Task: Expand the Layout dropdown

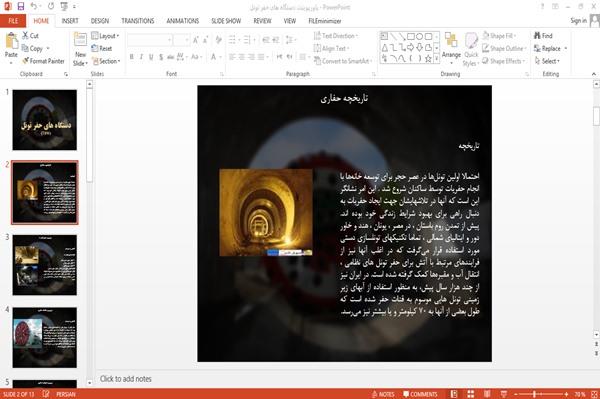Action: pyautogui.click(x=106, y=36)
